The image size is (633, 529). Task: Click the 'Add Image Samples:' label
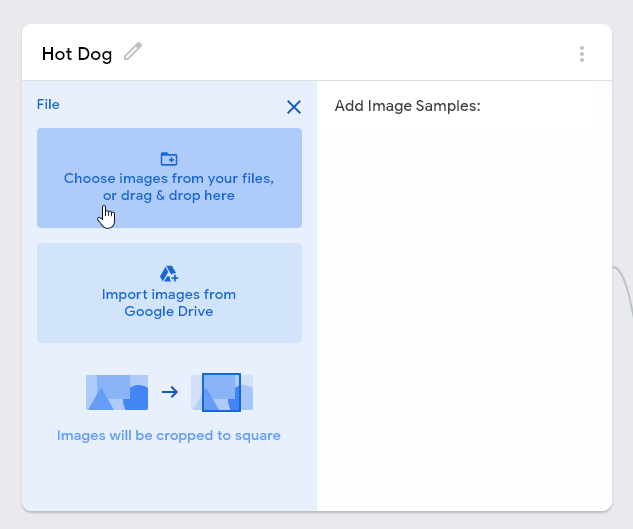[x=408, y=106]
